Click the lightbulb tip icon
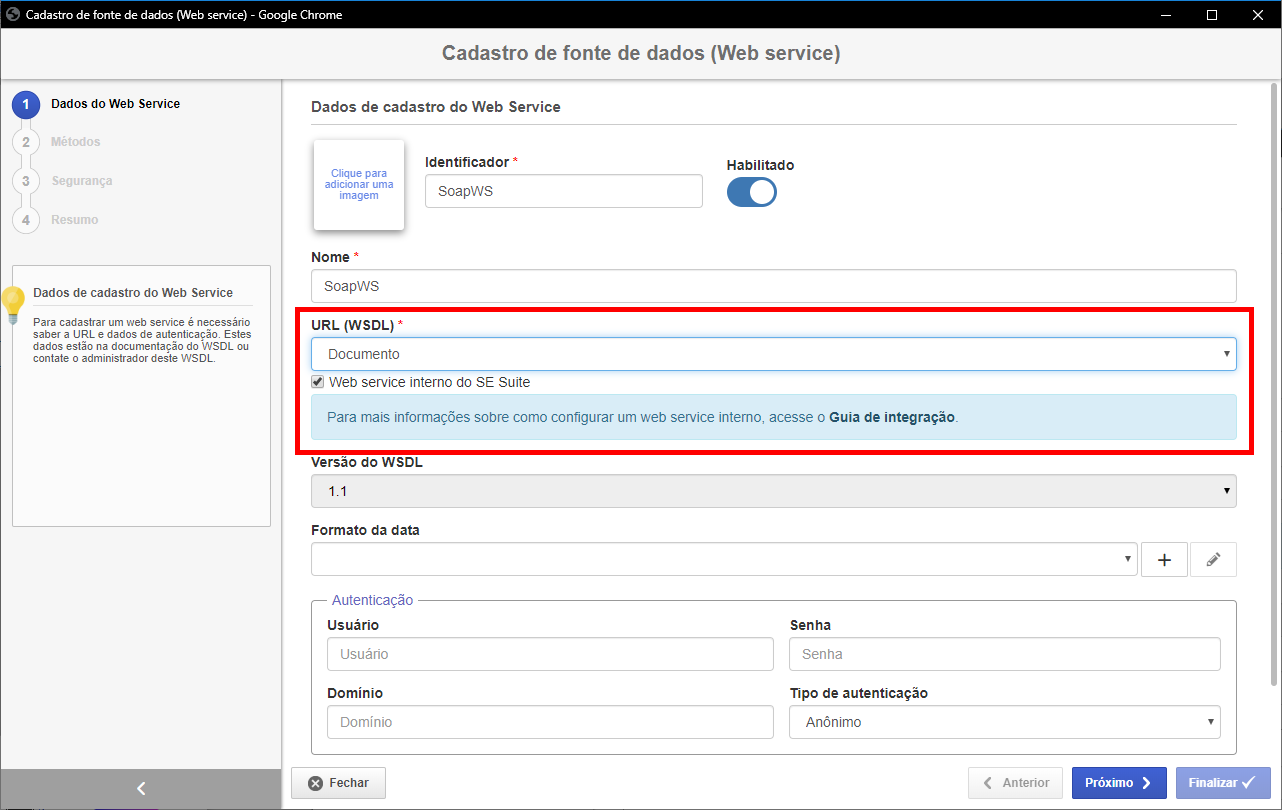The height and width of the screenshot is (810, 1282). (13, 305)
